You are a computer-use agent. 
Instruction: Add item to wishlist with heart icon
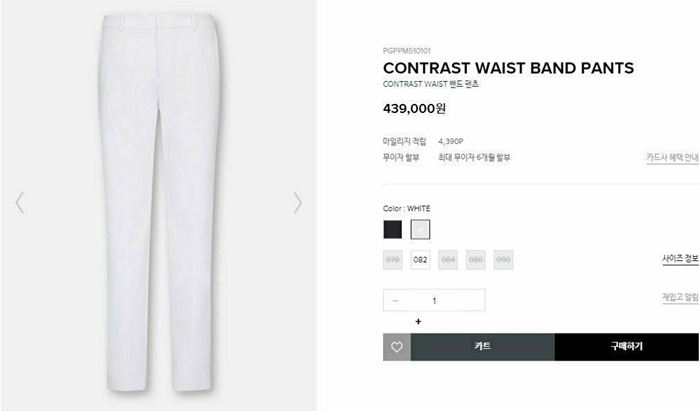pyautogui.click(x=397, y=347)
